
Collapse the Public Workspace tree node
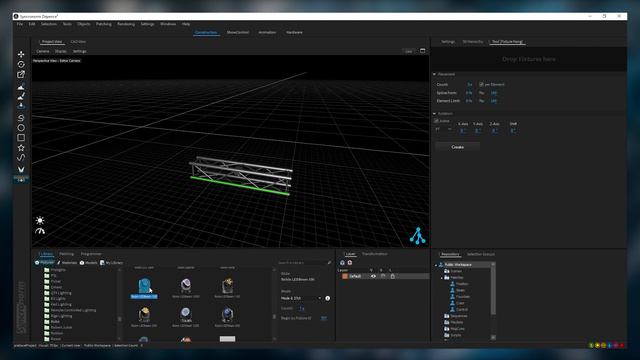[436, 265]
